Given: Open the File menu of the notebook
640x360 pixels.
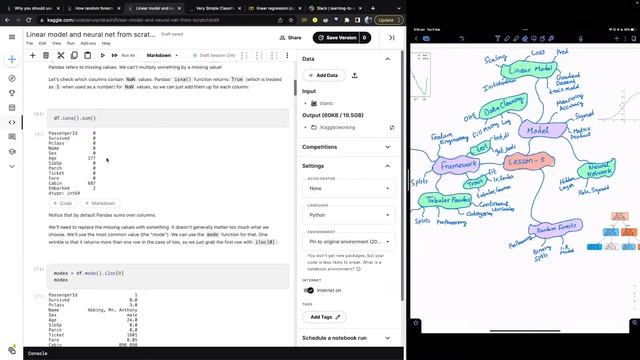Looking at the screenshot, I should click(29, 43).
